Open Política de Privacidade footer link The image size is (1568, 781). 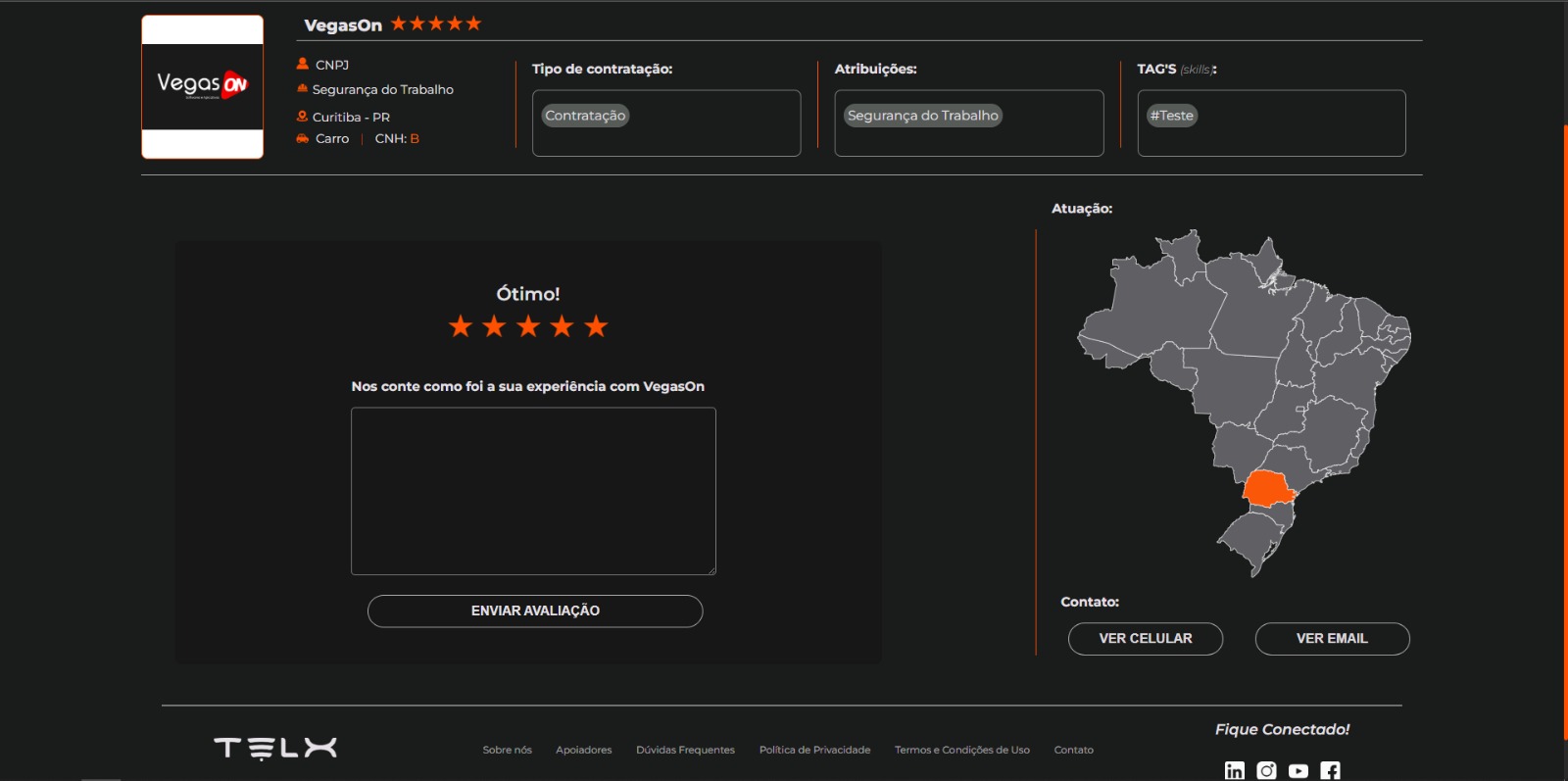[814, 750]
